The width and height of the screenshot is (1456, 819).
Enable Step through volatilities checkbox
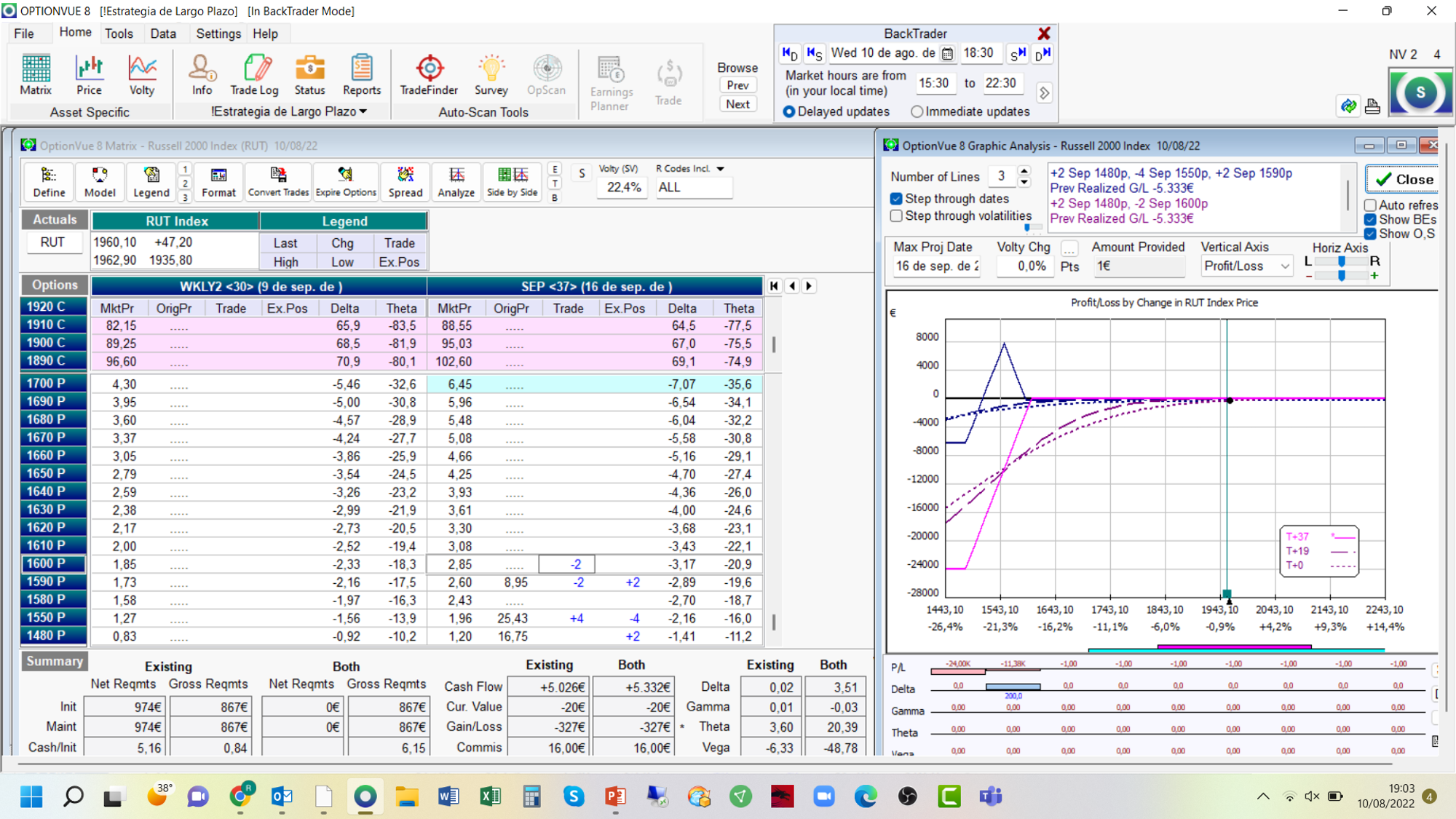click(896, 215)
